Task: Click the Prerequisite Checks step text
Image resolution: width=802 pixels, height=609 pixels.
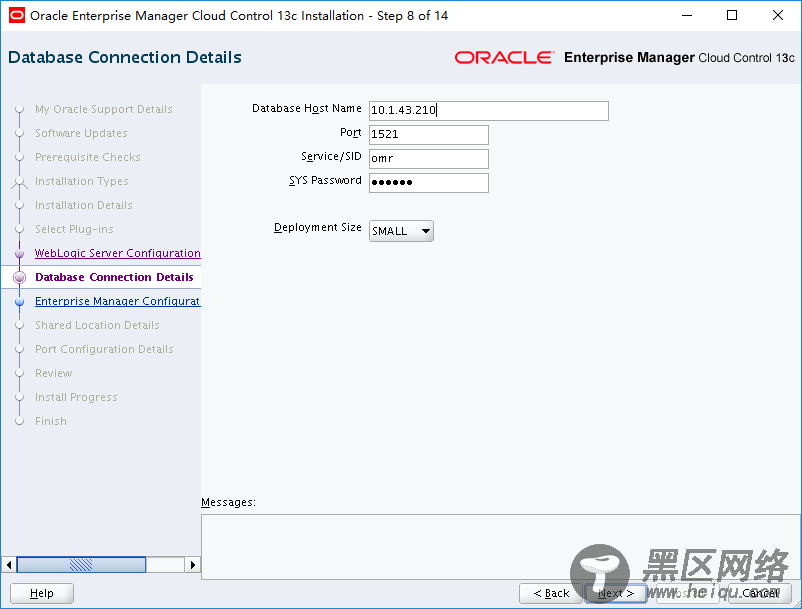Action: click(x=87, y=157)
